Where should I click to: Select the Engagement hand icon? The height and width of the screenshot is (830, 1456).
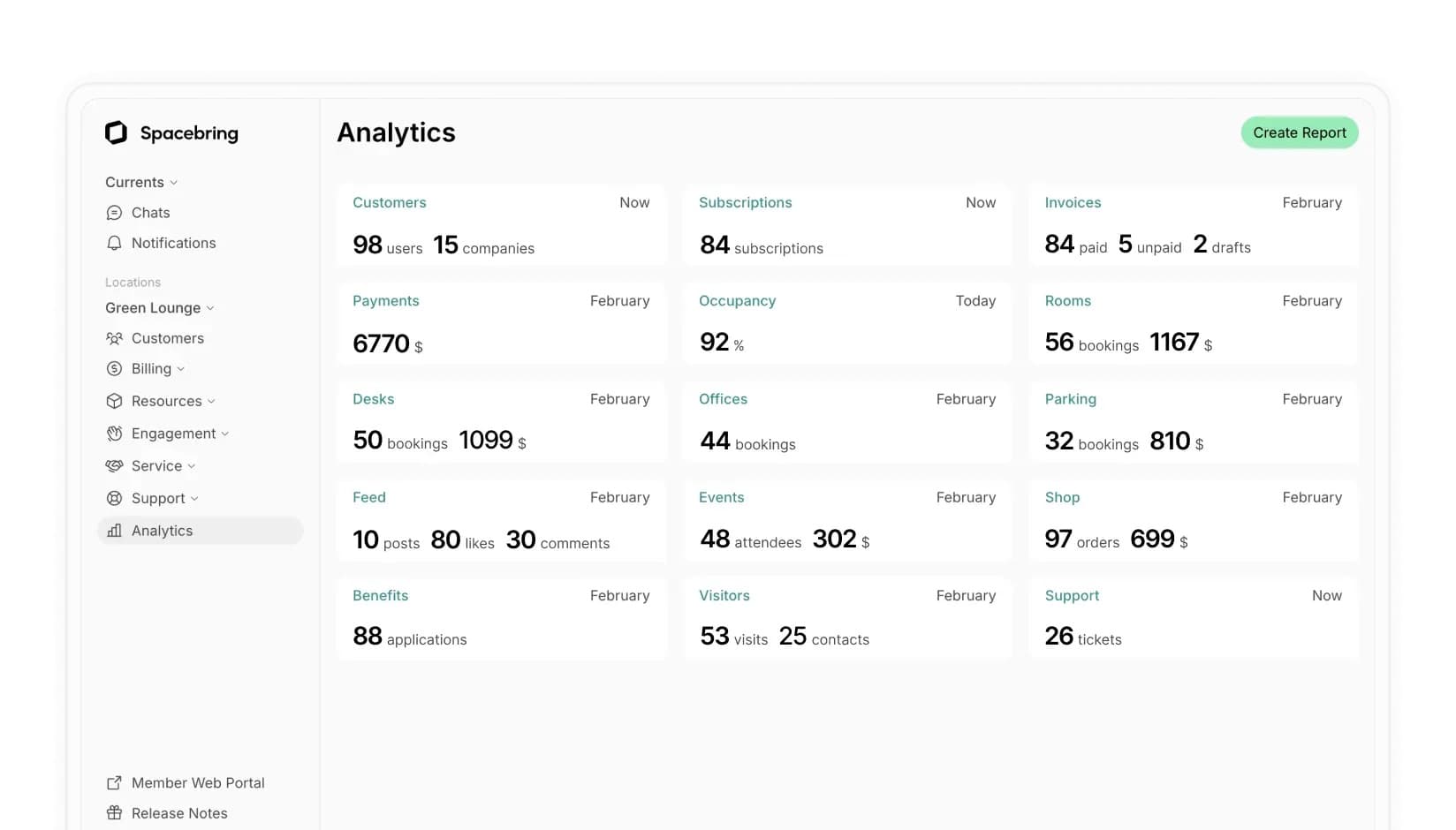[114, 434]
